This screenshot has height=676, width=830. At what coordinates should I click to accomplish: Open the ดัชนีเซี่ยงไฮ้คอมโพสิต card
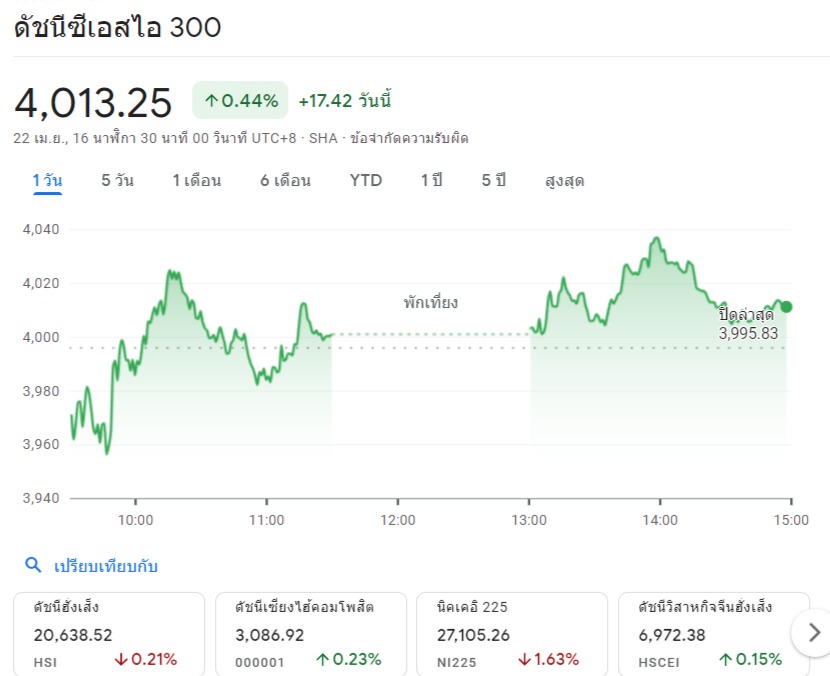coord(310,632)
